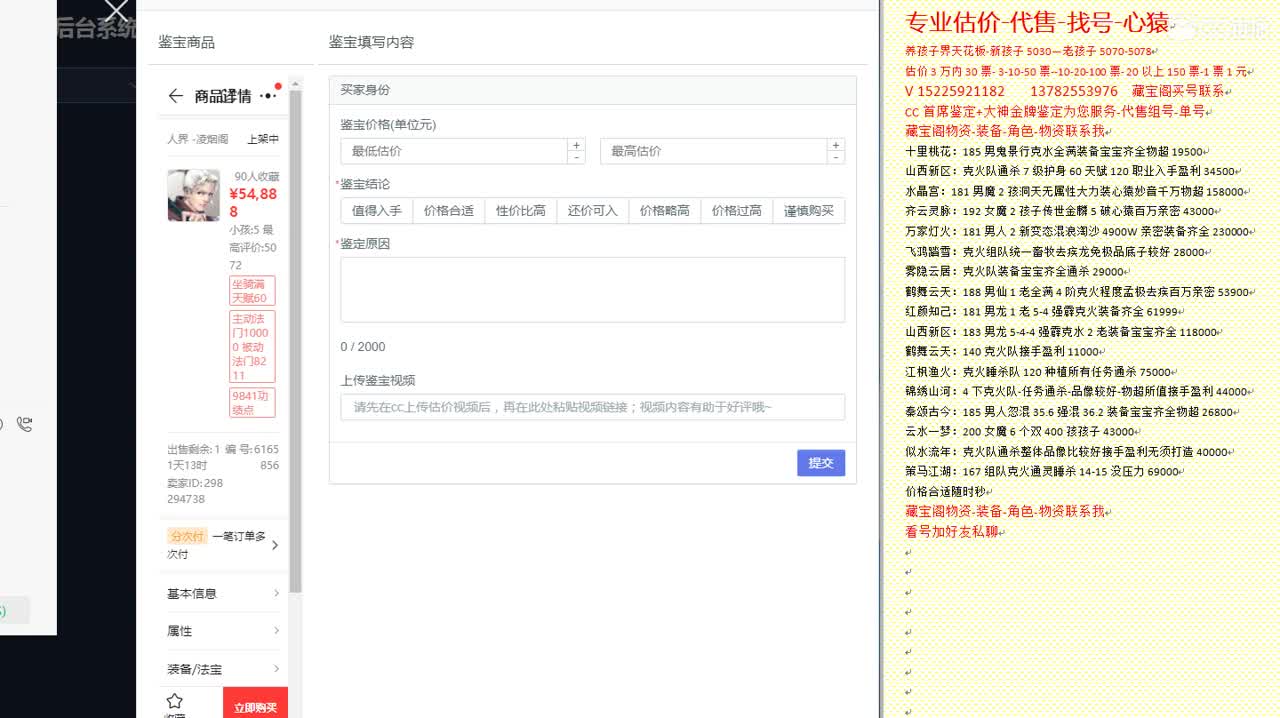The image size is (1280, 718).
Task: Click the 红颜知己 listing line in the document
Action: (1044, 312)
